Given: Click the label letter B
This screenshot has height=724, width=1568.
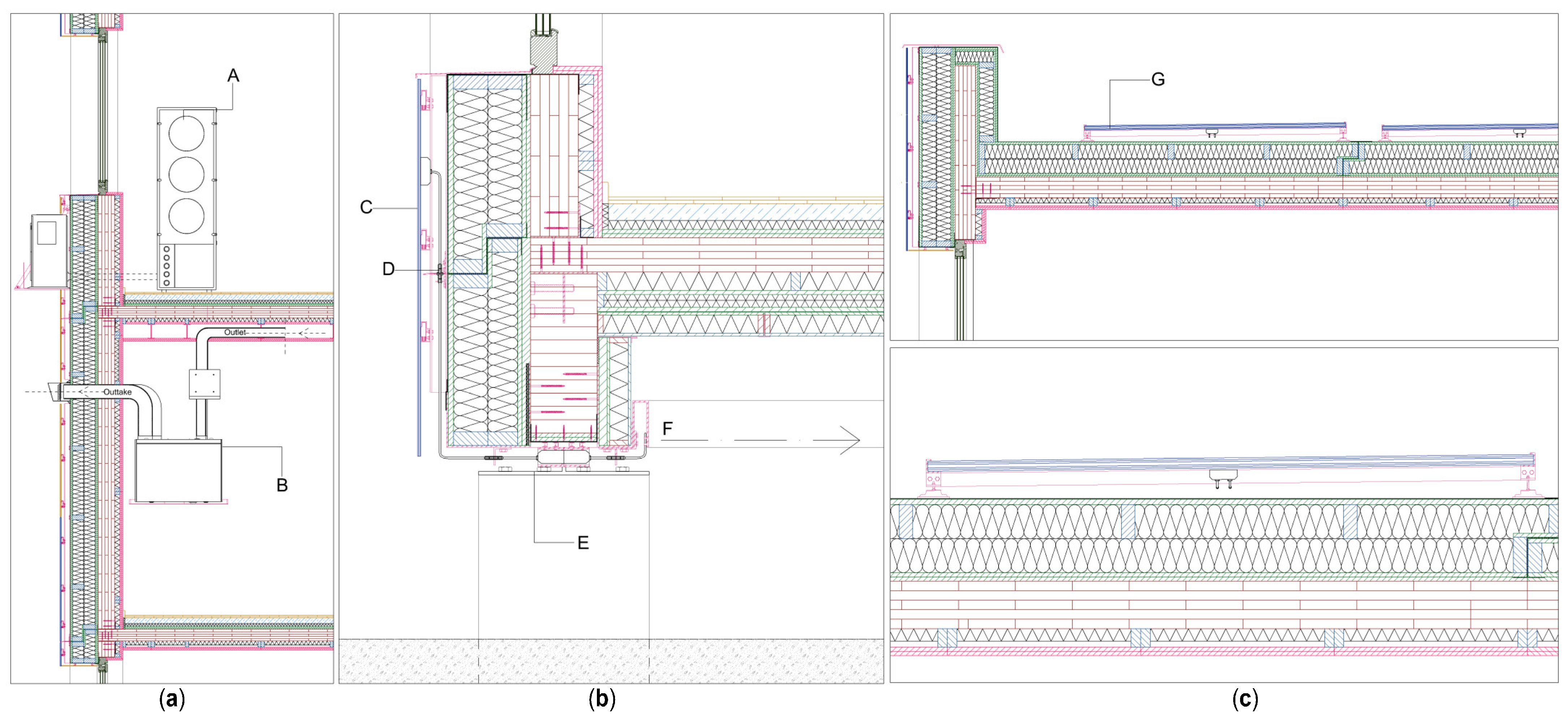Looking at the screenshot, I should tap(282, 485).
